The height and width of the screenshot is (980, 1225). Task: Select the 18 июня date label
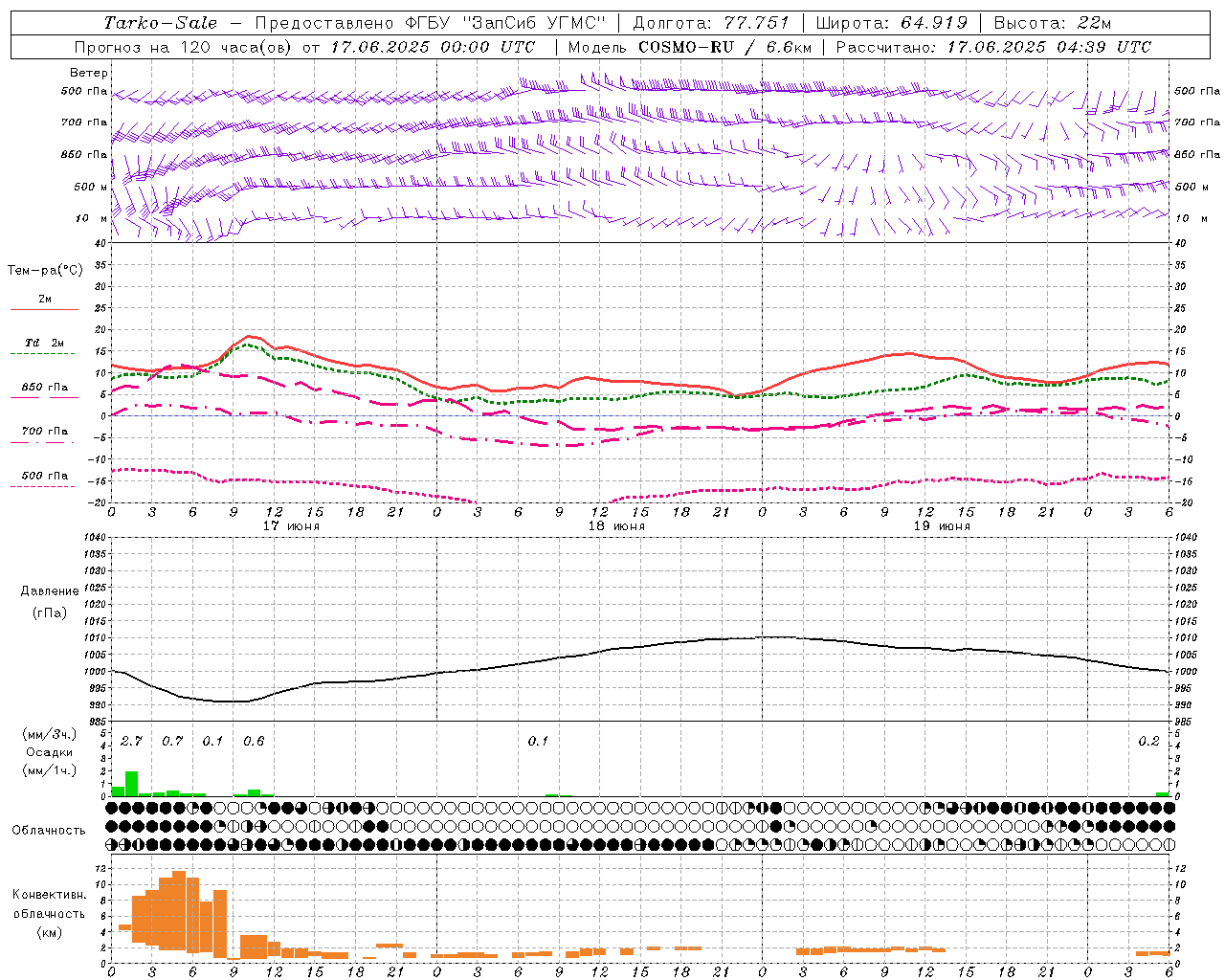616,526
